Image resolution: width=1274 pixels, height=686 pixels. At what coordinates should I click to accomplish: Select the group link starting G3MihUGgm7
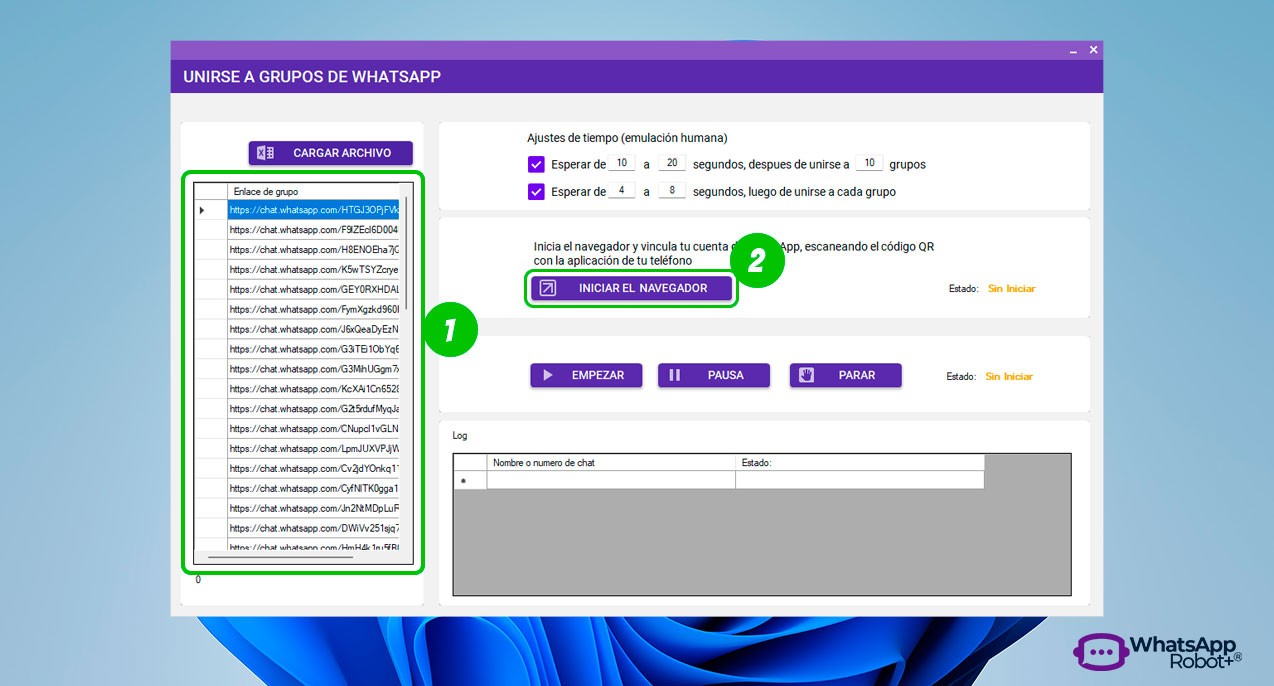point(313,369)
